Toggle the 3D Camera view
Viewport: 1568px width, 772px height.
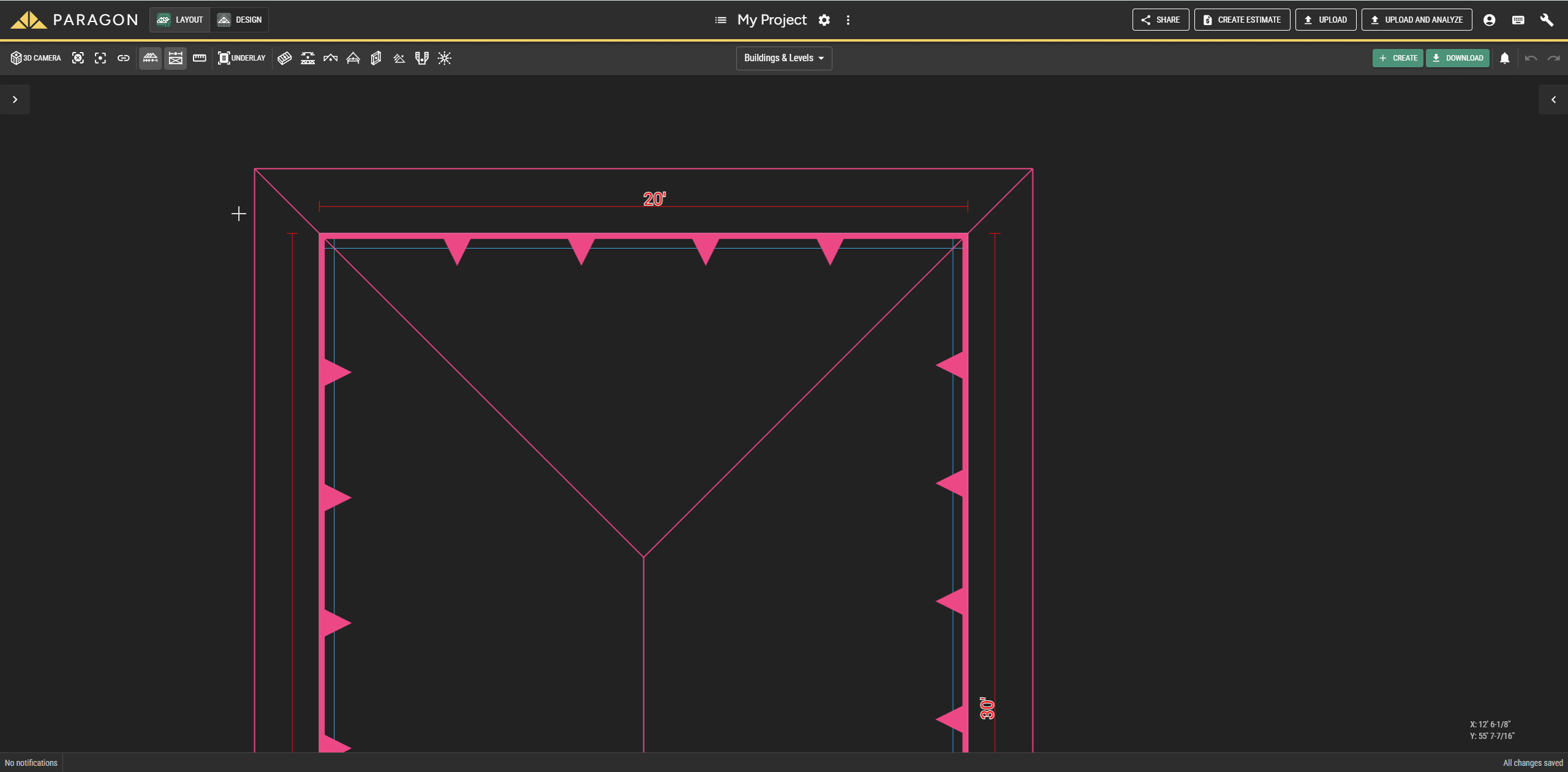[36, 58]
